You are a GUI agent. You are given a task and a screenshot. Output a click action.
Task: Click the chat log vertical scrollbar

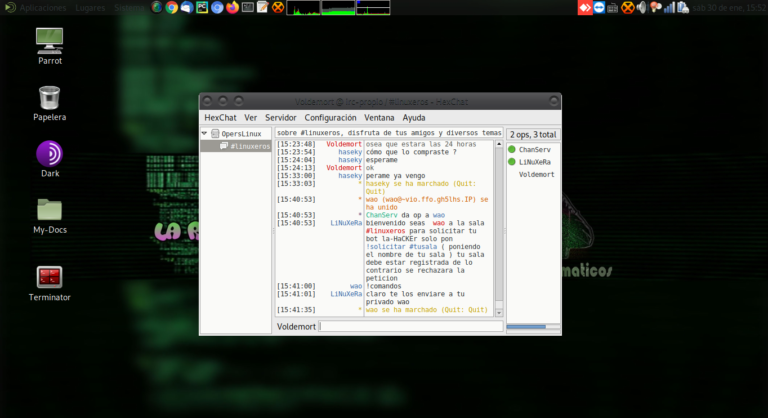point(498,225)
